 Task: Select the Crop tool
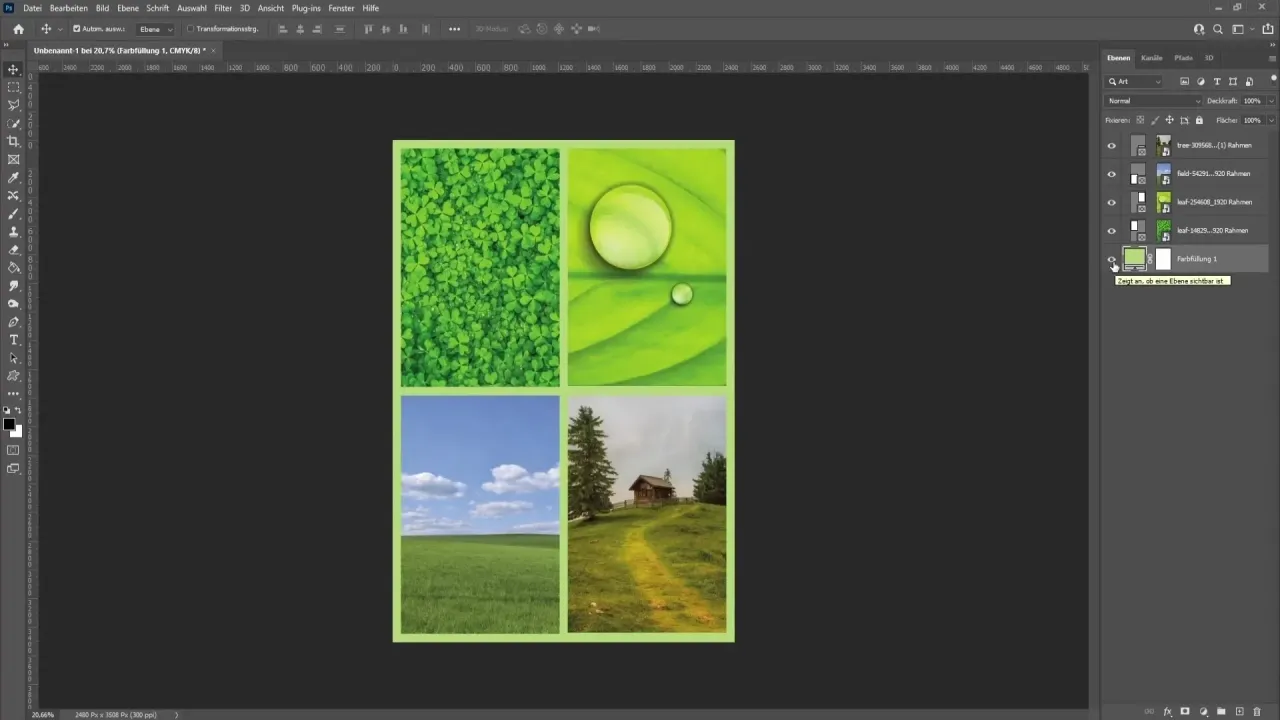[x=14, y=141]
